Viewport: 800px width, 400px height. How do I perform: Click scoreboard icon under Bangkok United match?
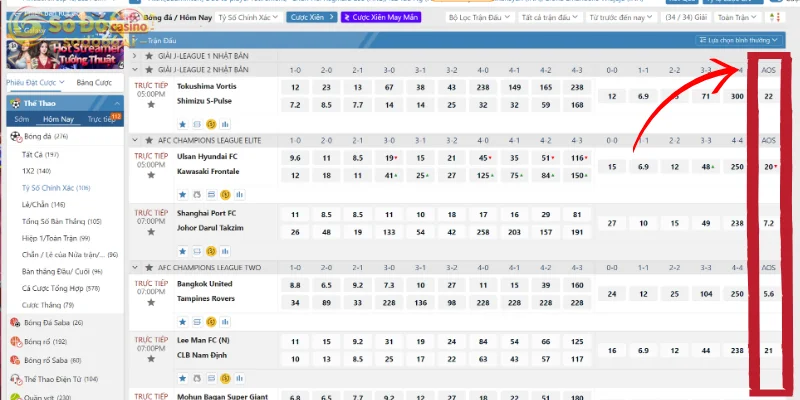click(197, 320)
